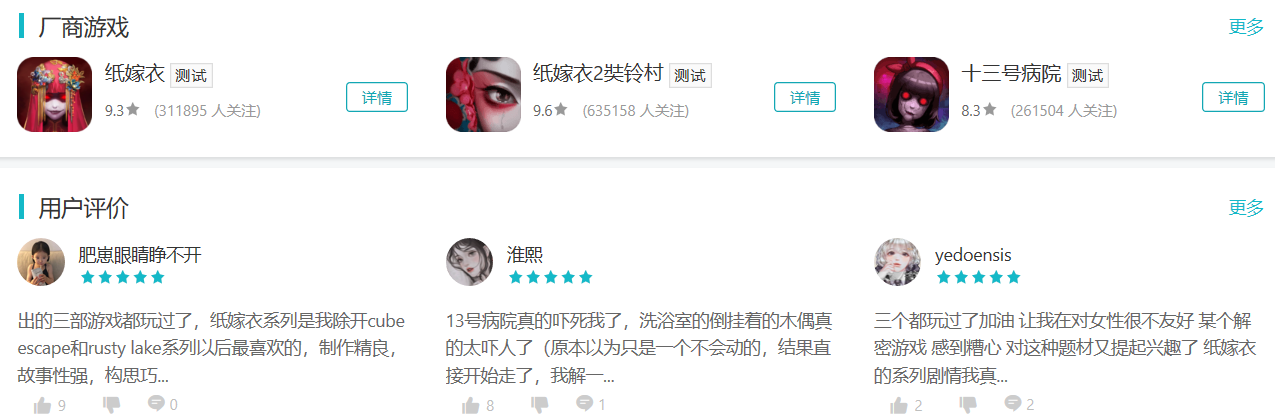
Task: Open yedoensis username link
Action: coord(973,255)
